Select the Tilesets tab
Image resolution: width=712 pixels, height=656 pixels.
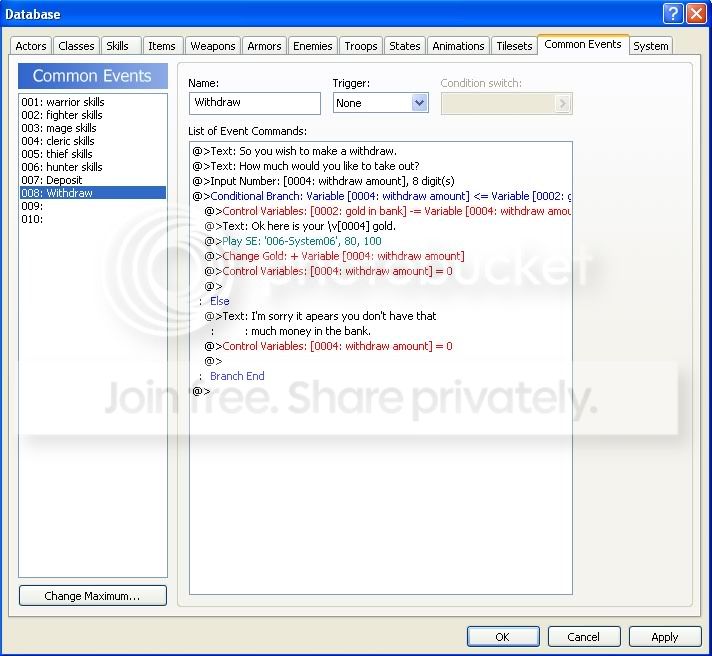click(514, 46)
